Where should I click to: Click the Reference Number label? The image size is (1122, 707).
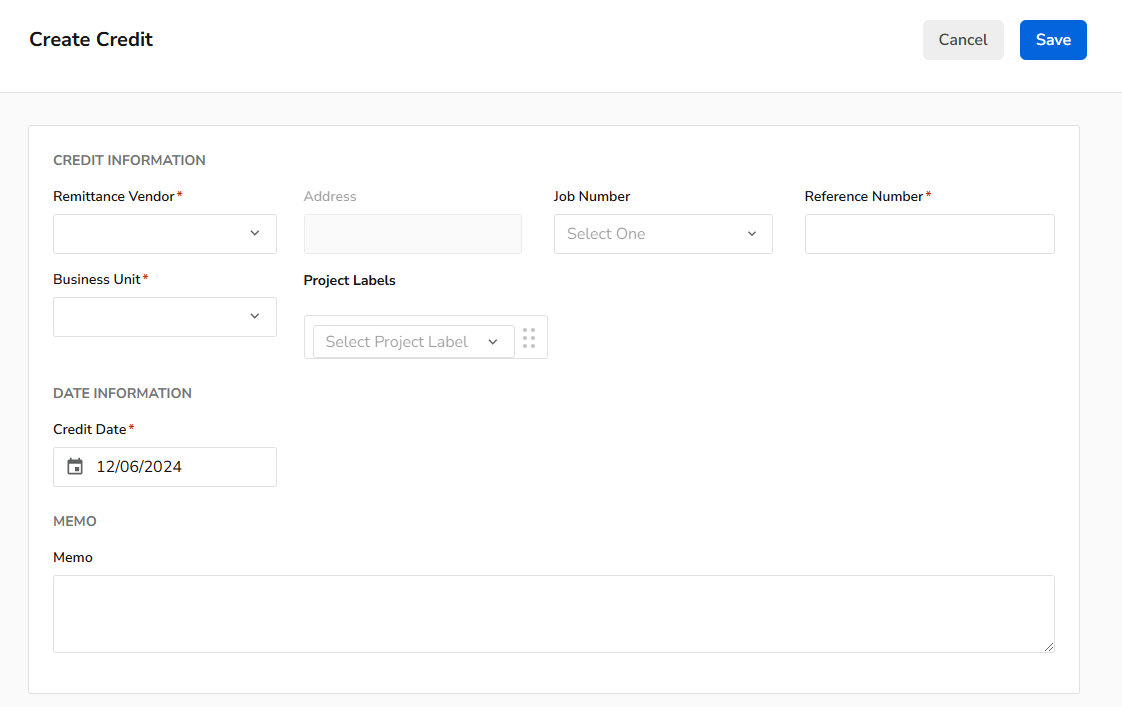(864, 196)
